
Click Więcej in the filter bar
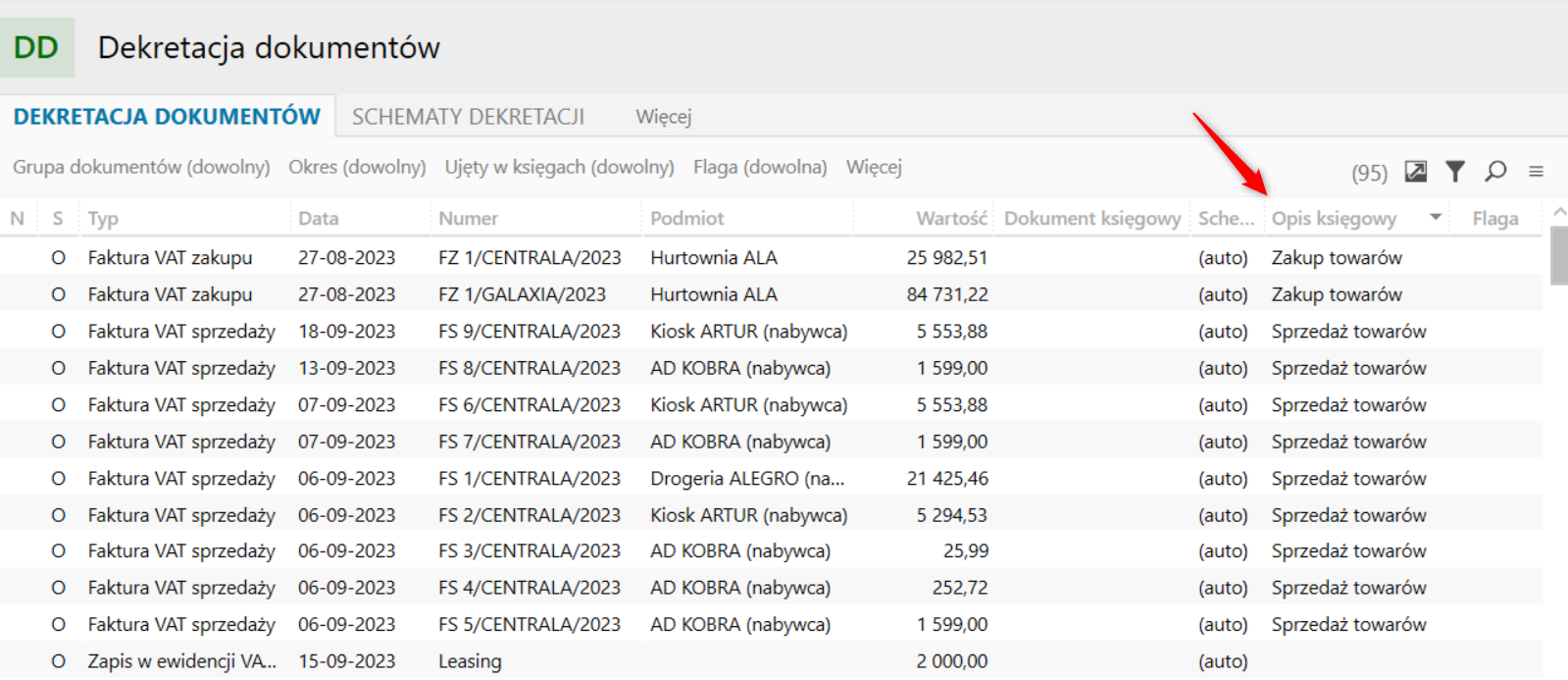click(x=874, y=167)
